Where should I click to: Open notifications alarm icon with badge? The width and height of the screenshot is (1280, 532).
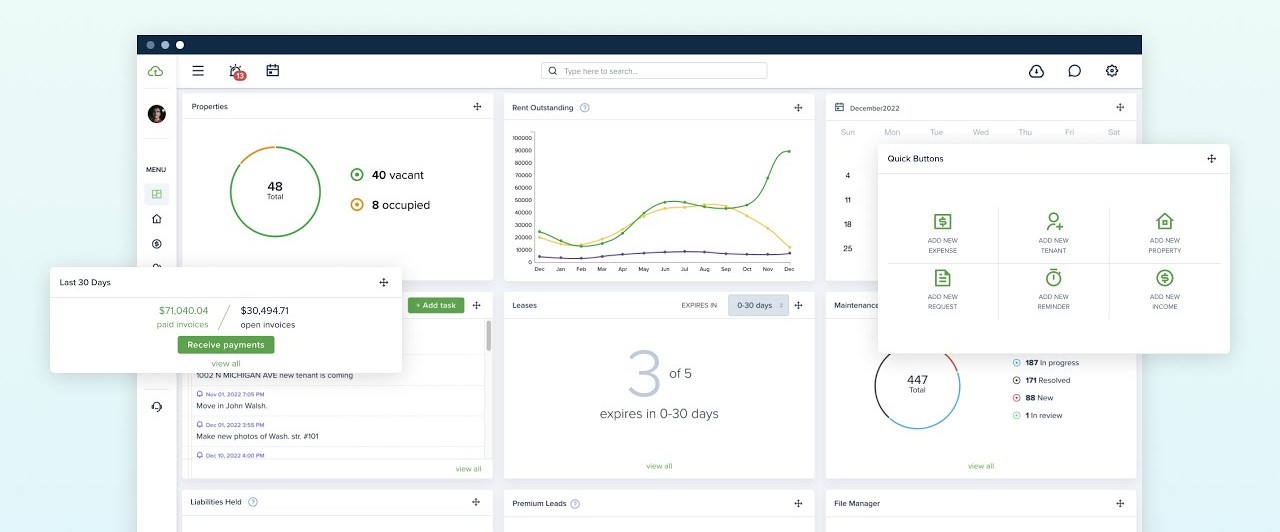[x=236, y=71]
